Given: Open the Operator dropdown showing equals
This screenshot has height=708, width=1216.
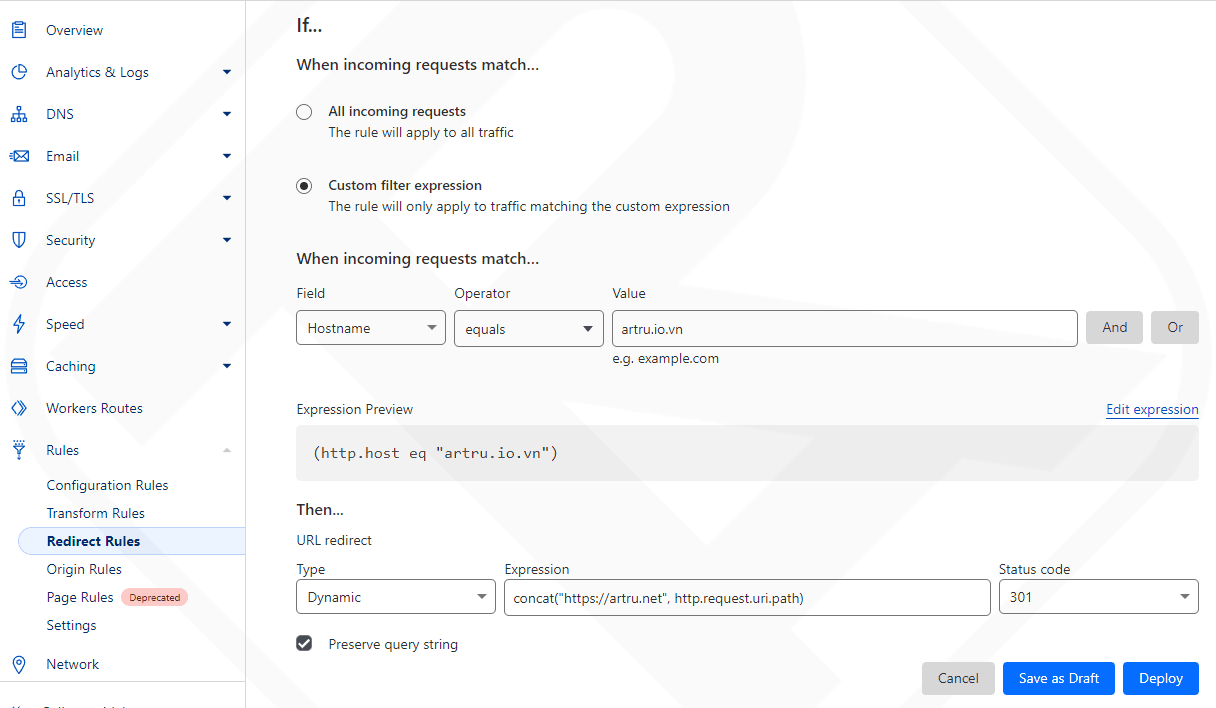Looking at the screenshot, I should coord(528,328).
